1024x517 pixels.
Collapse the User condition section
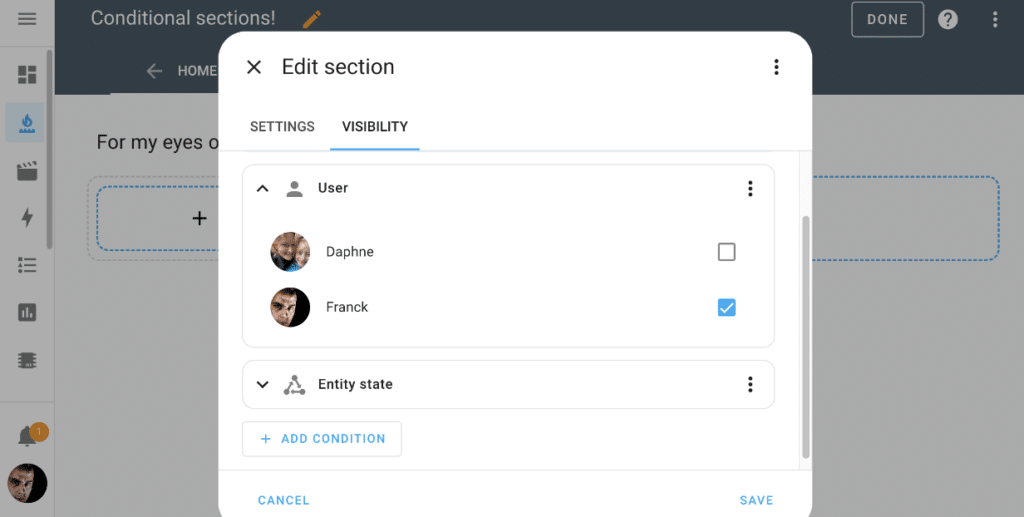click(x=263, y=188)
